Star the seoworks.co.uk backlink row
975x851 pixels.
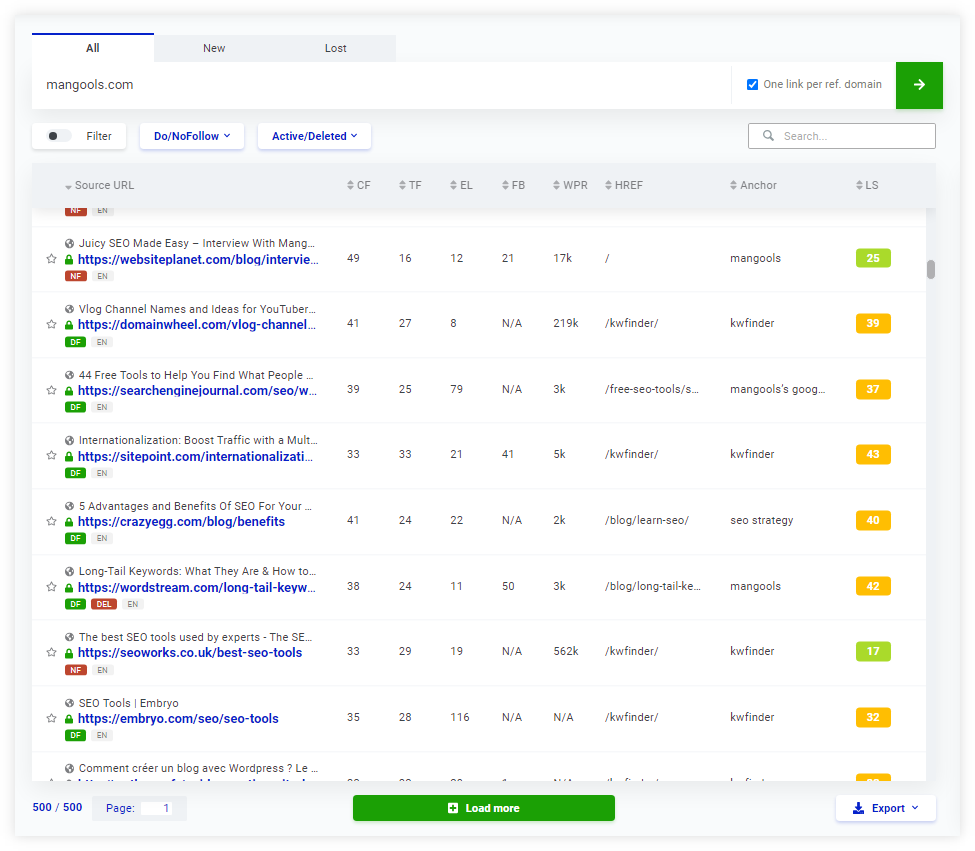point(52,653)
